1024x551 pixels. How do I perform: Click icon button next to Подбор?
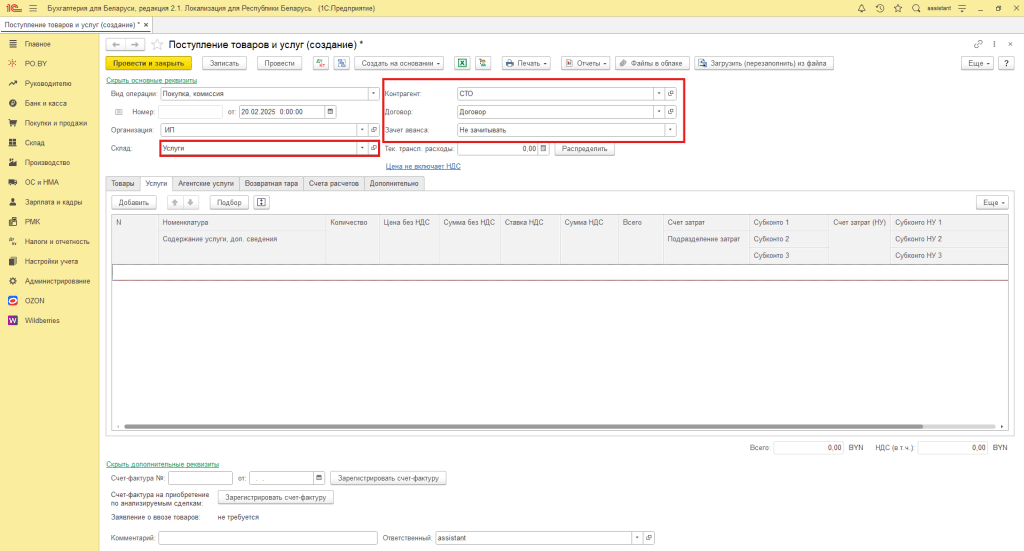(x=261, y=202)
